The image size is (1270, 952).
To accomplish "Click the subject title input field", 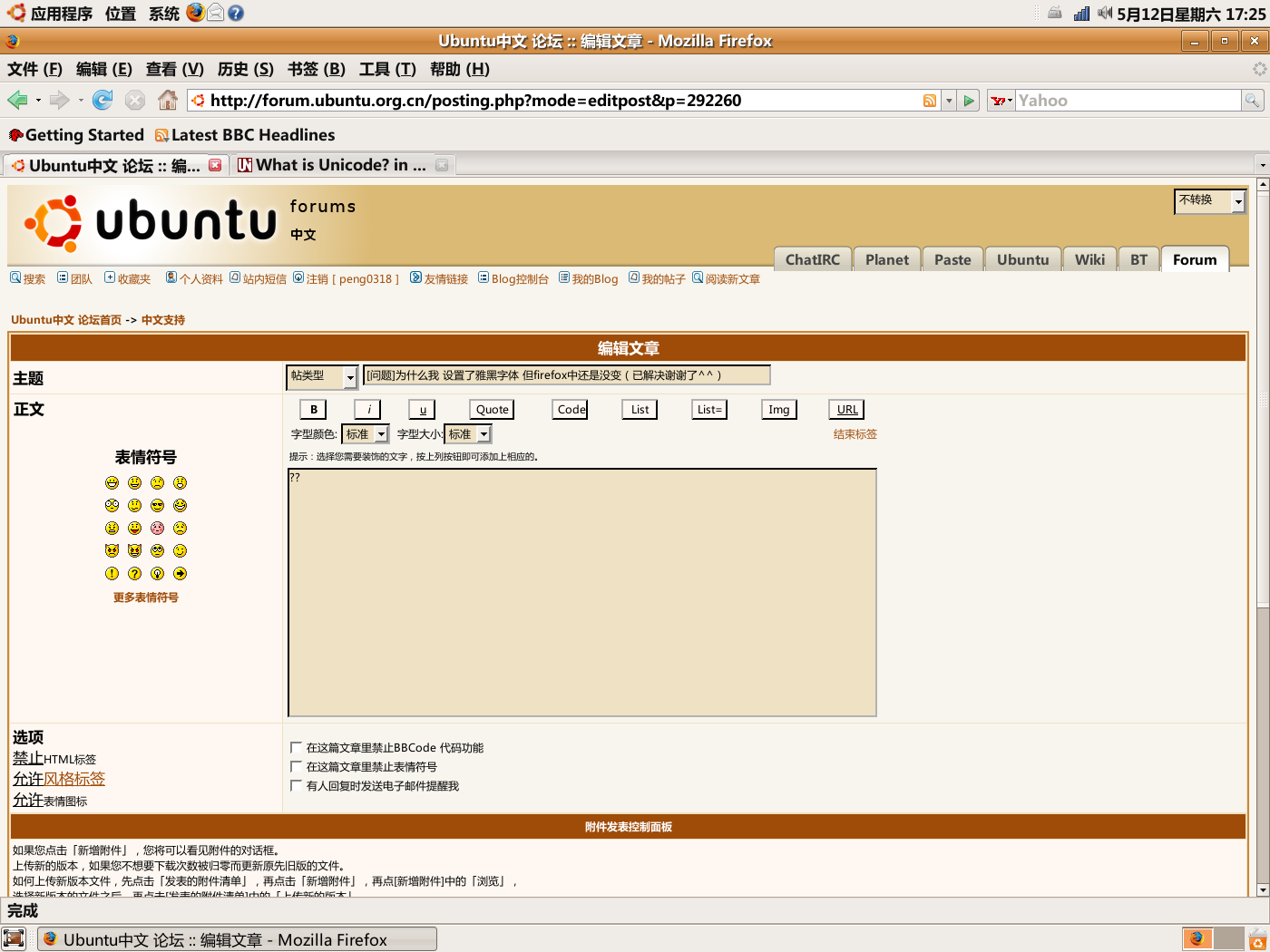I will coord(567,375).
